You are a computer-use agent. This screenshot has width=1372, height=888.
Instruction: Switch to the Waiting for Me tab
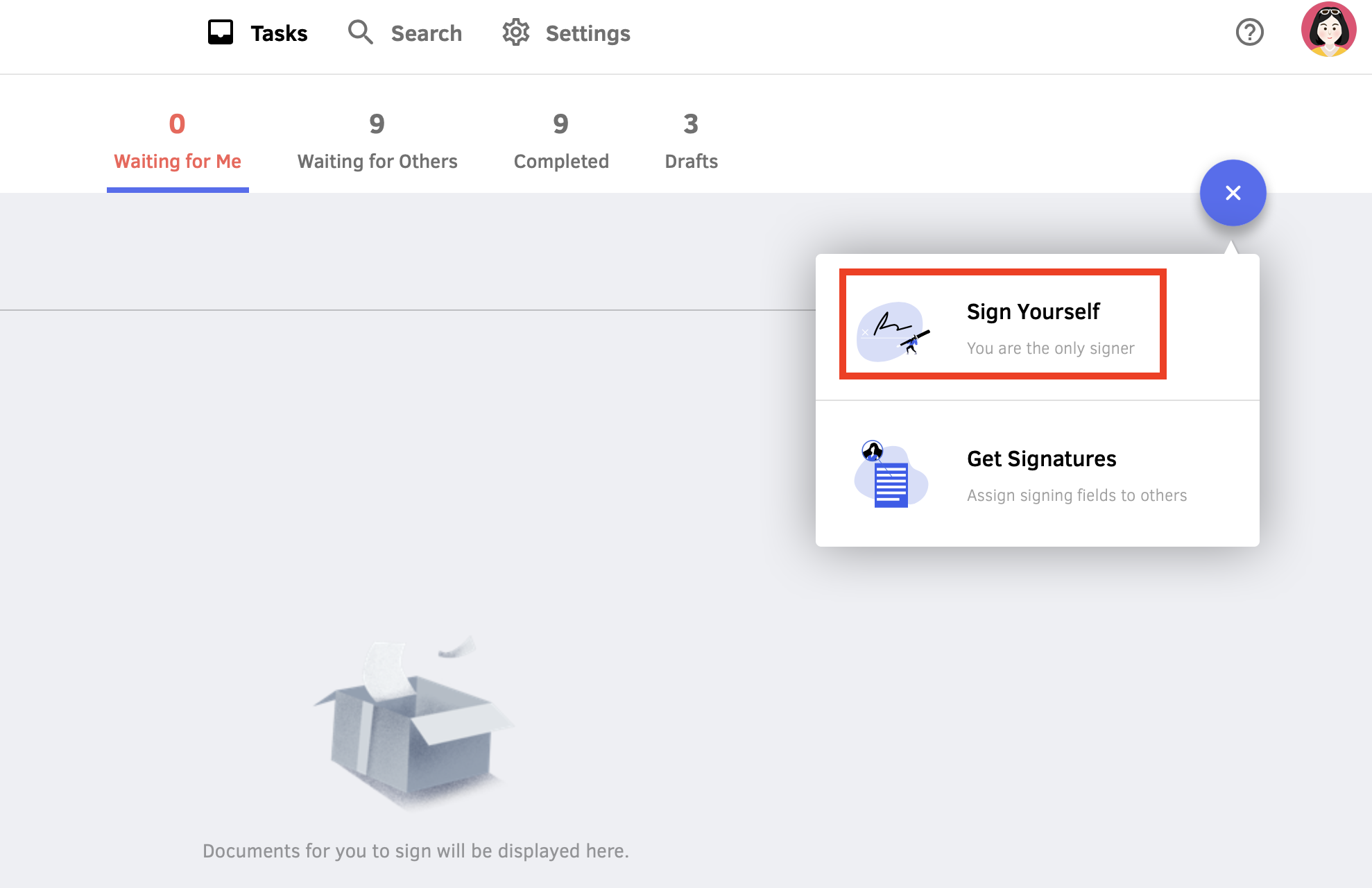[x=177, y=161]
